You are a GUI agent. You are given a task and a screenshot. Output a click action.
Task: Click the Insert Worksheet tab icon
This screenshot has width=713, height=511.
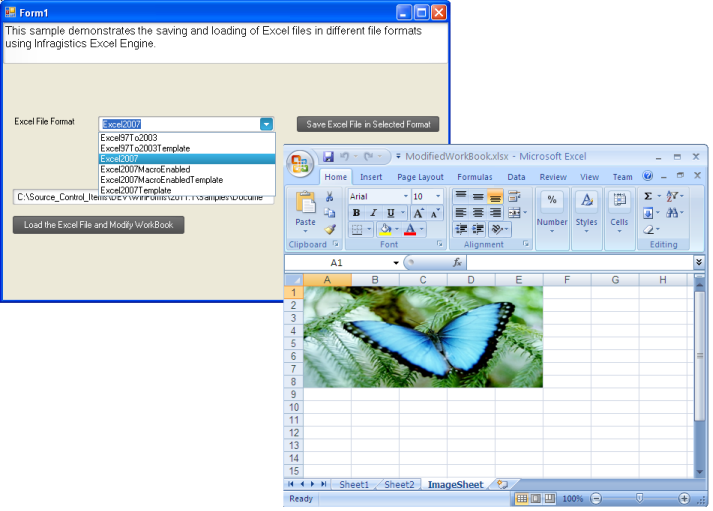click(x=502, y=485)
